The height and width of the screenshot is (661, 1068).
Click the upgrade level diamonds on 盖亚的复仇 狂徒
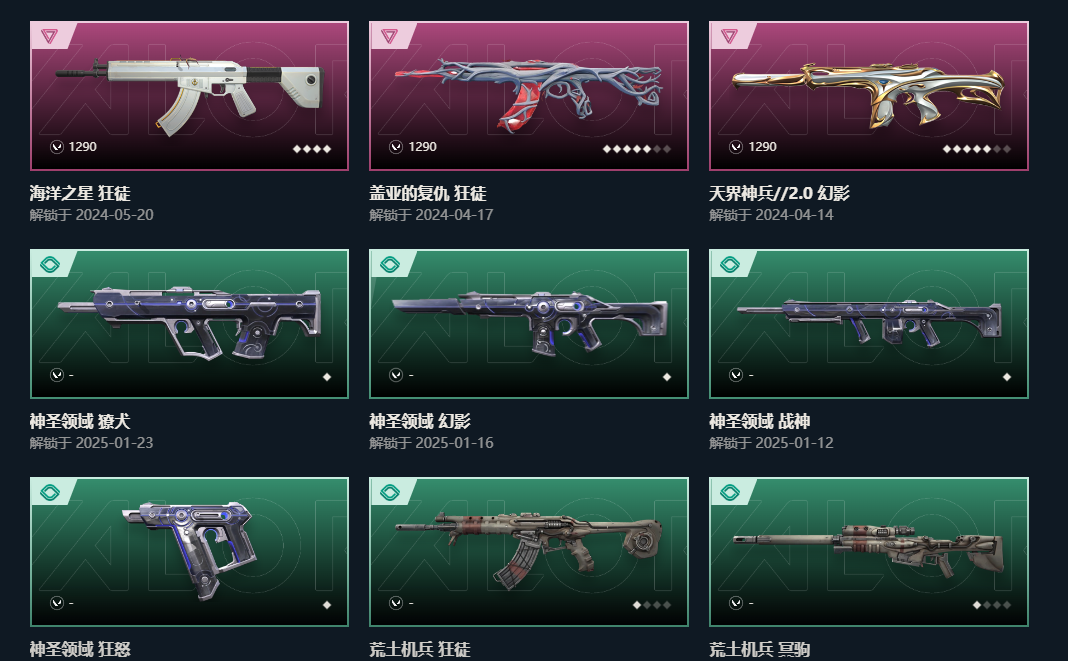[x=637, y=149]
